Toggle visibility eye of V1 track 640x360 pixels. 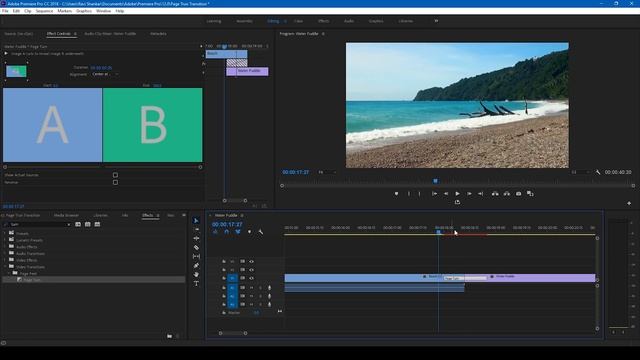tap(251, 278)
